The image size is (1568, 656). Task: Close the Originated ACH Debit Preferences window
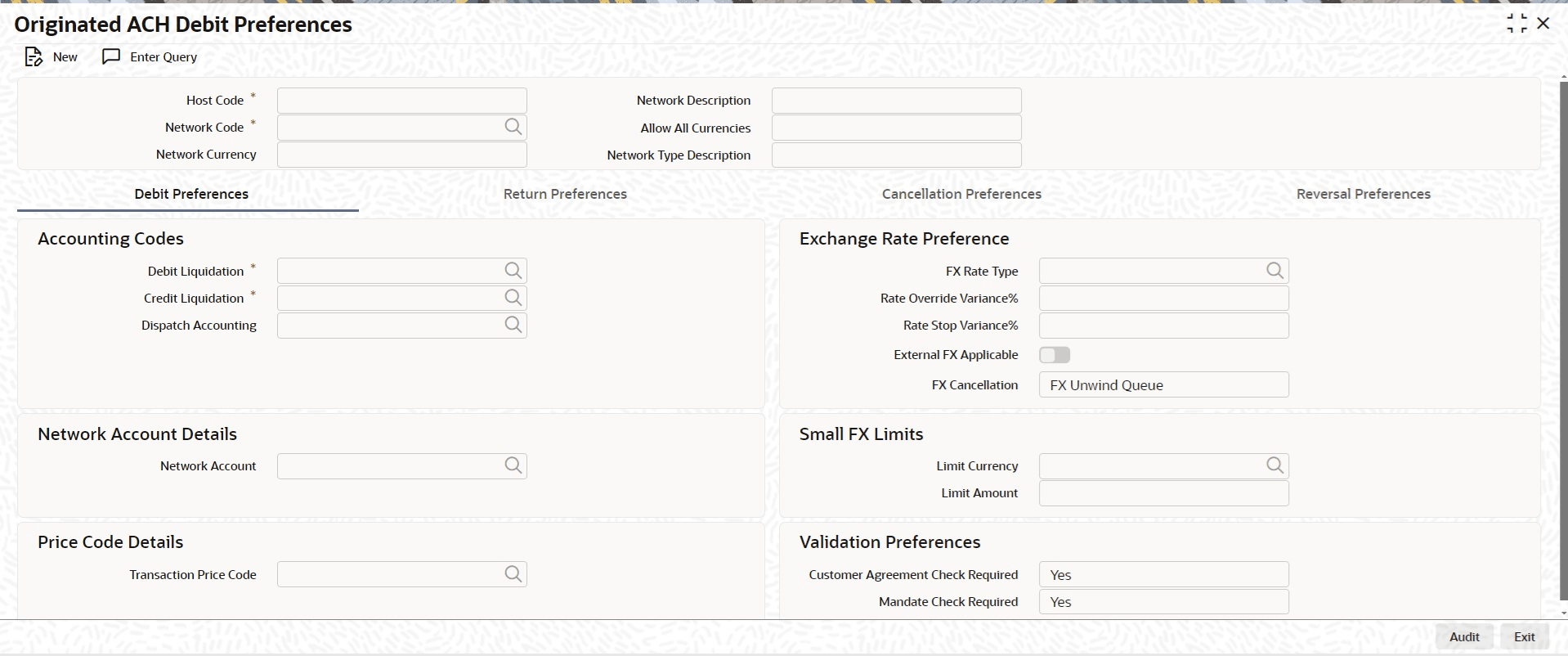(1543, 24)
